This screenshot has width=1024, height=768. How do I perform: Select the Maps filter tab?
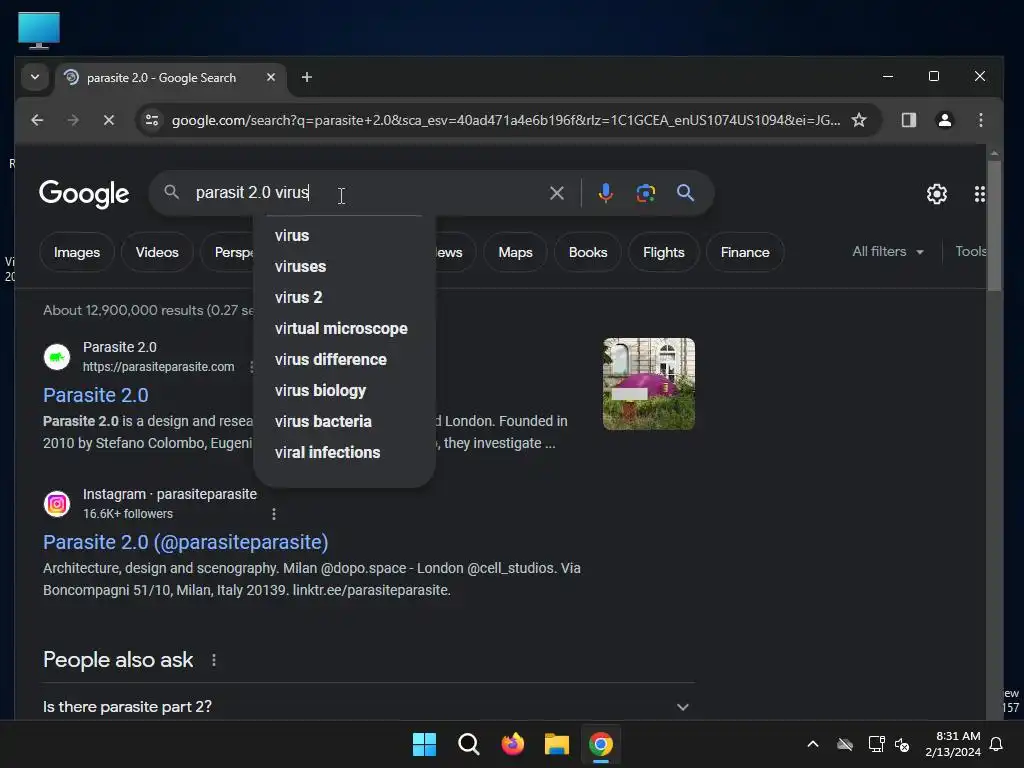515,252
